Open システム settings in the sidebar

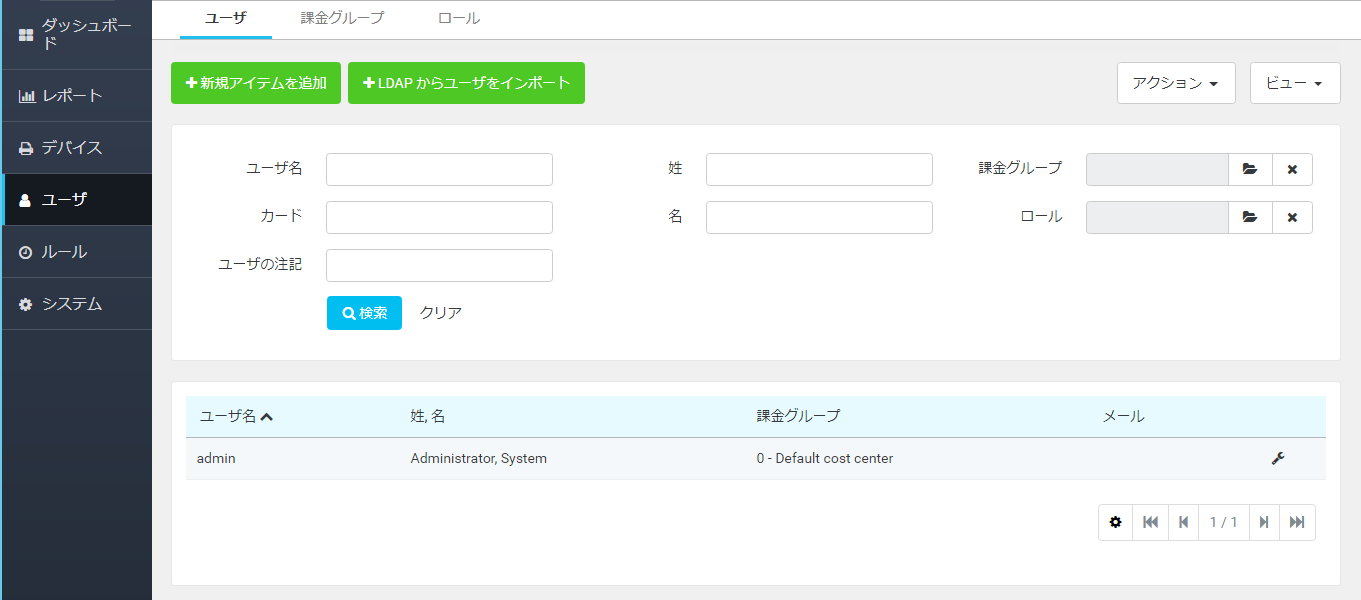click(77, 304)
